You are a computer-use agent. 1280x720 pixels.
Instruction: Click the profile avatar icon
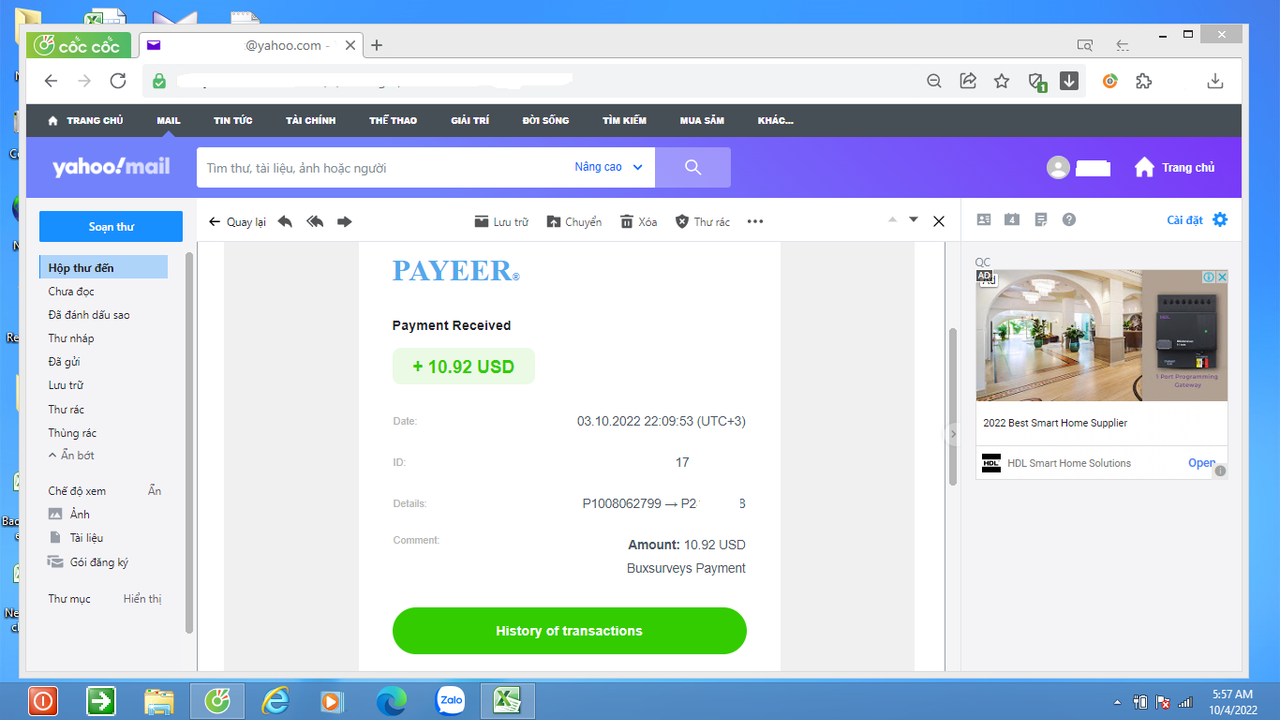1058,168
